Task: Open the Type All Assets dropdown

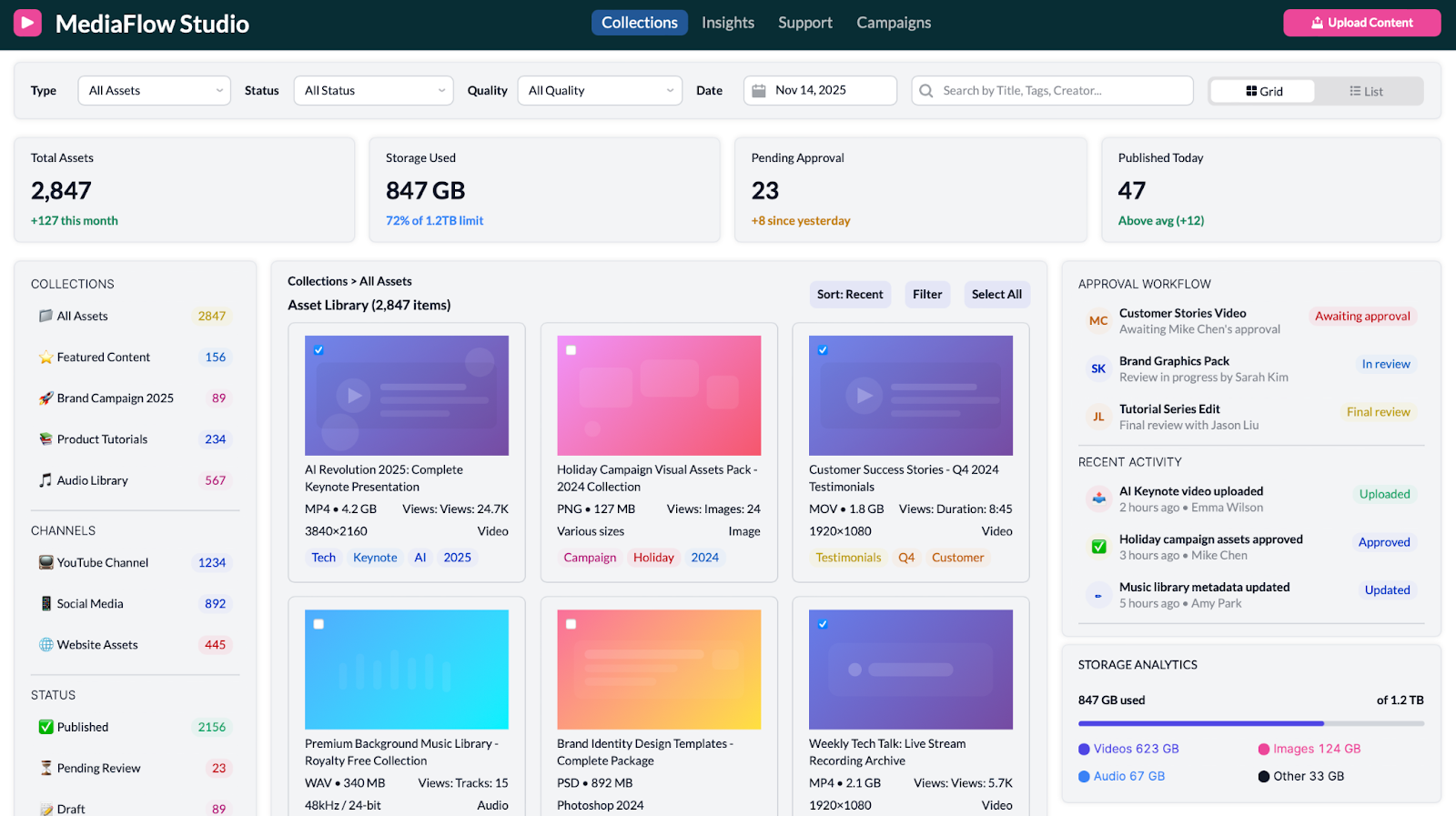Action: point(155,91)
